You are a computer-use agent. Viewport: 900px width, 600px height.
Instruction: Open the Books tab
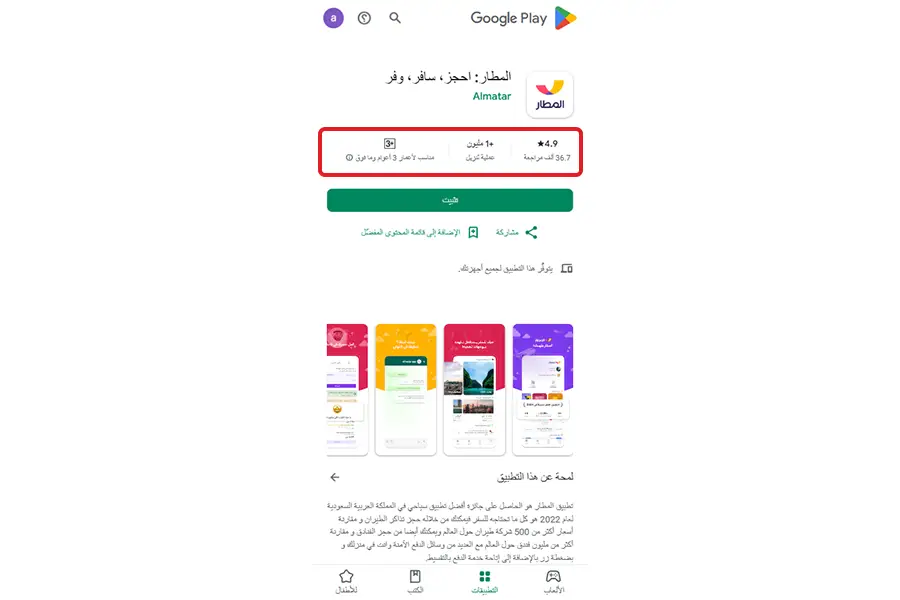pyautogui.click(x=415, y=582)
